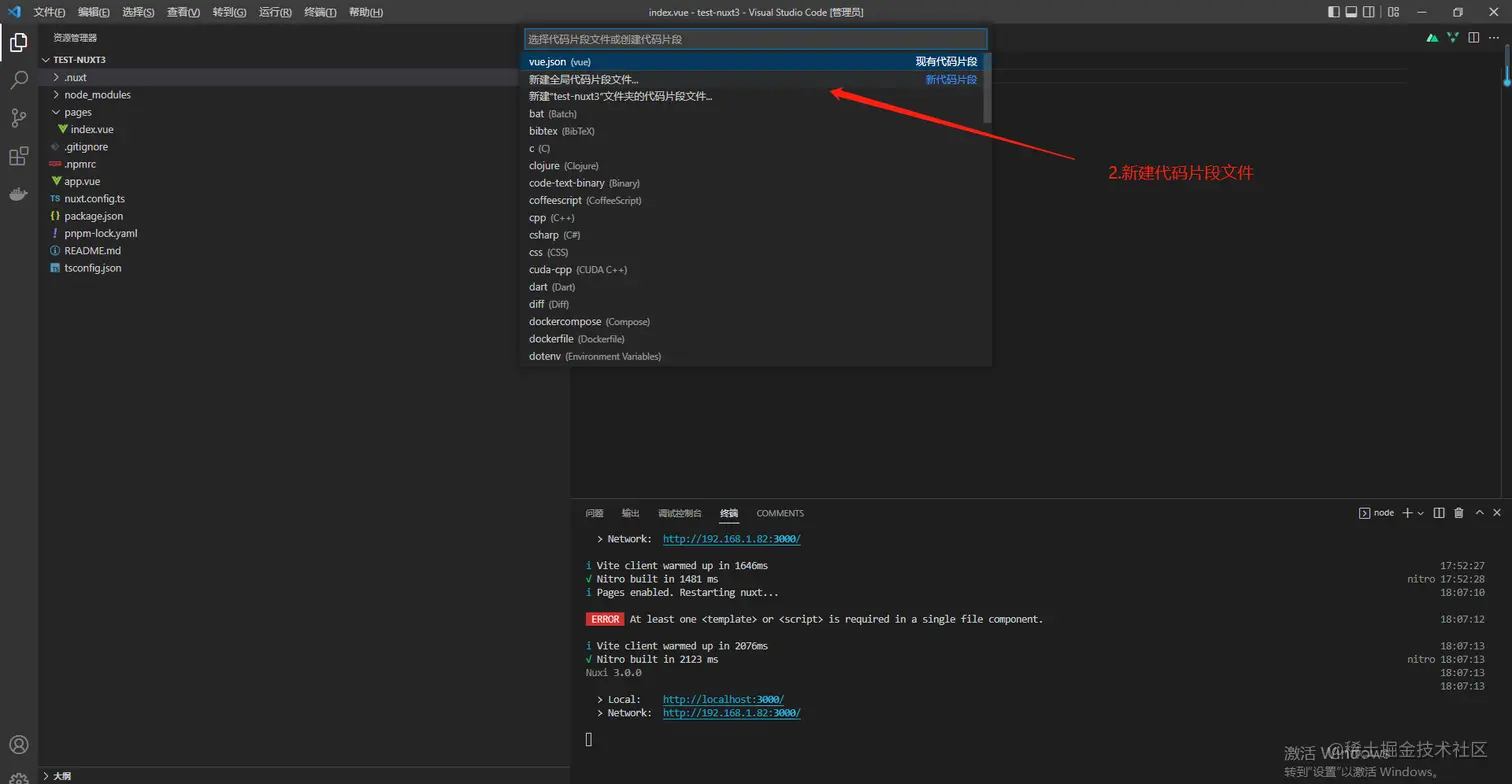Select csharp (C#) in snippet list
The width and height of the screenshot is (1512, 784).
[x=753, y=235]
